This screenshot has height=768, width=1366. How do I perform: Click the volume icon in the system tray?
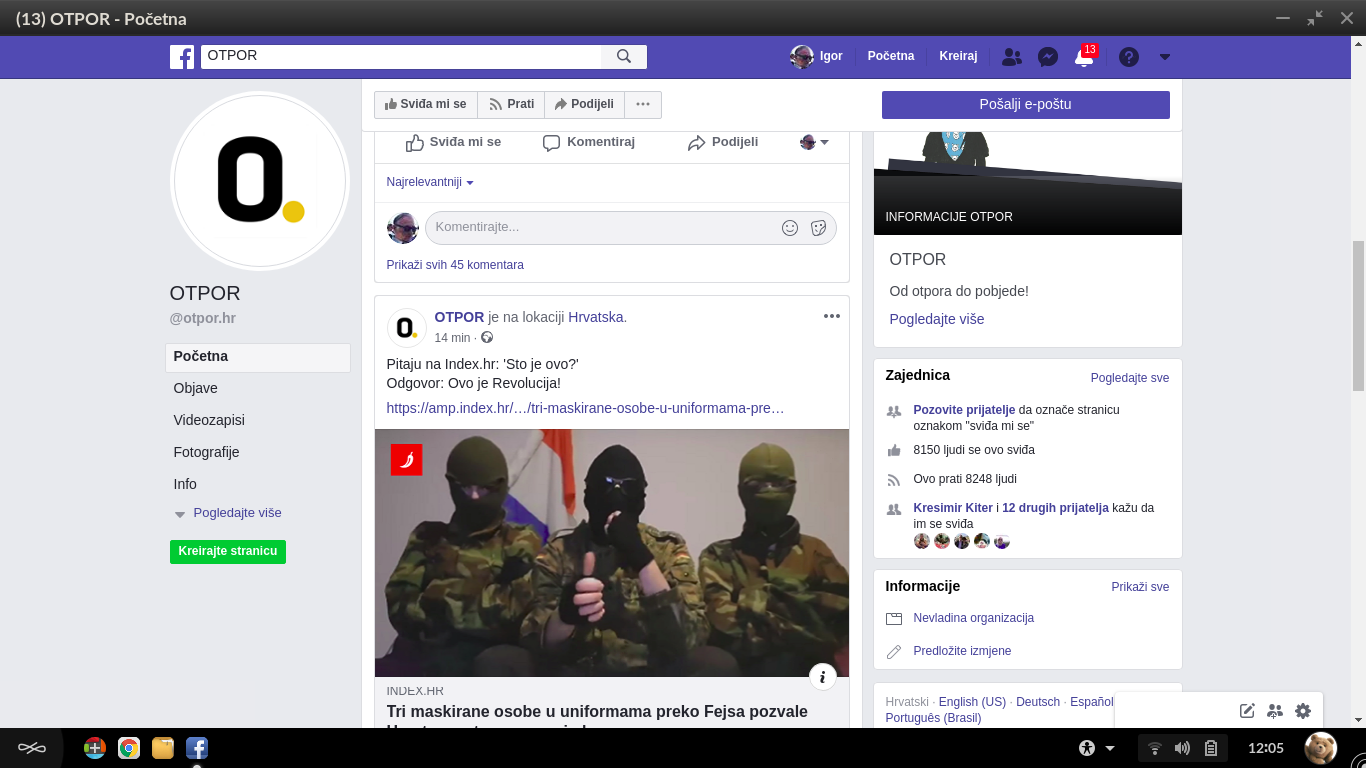(1183, 747)
